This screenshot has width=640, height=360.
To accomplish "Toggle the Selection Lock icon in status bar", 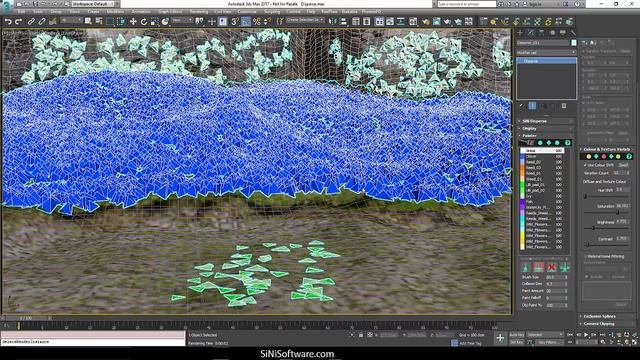I will (x=361, y=335).
